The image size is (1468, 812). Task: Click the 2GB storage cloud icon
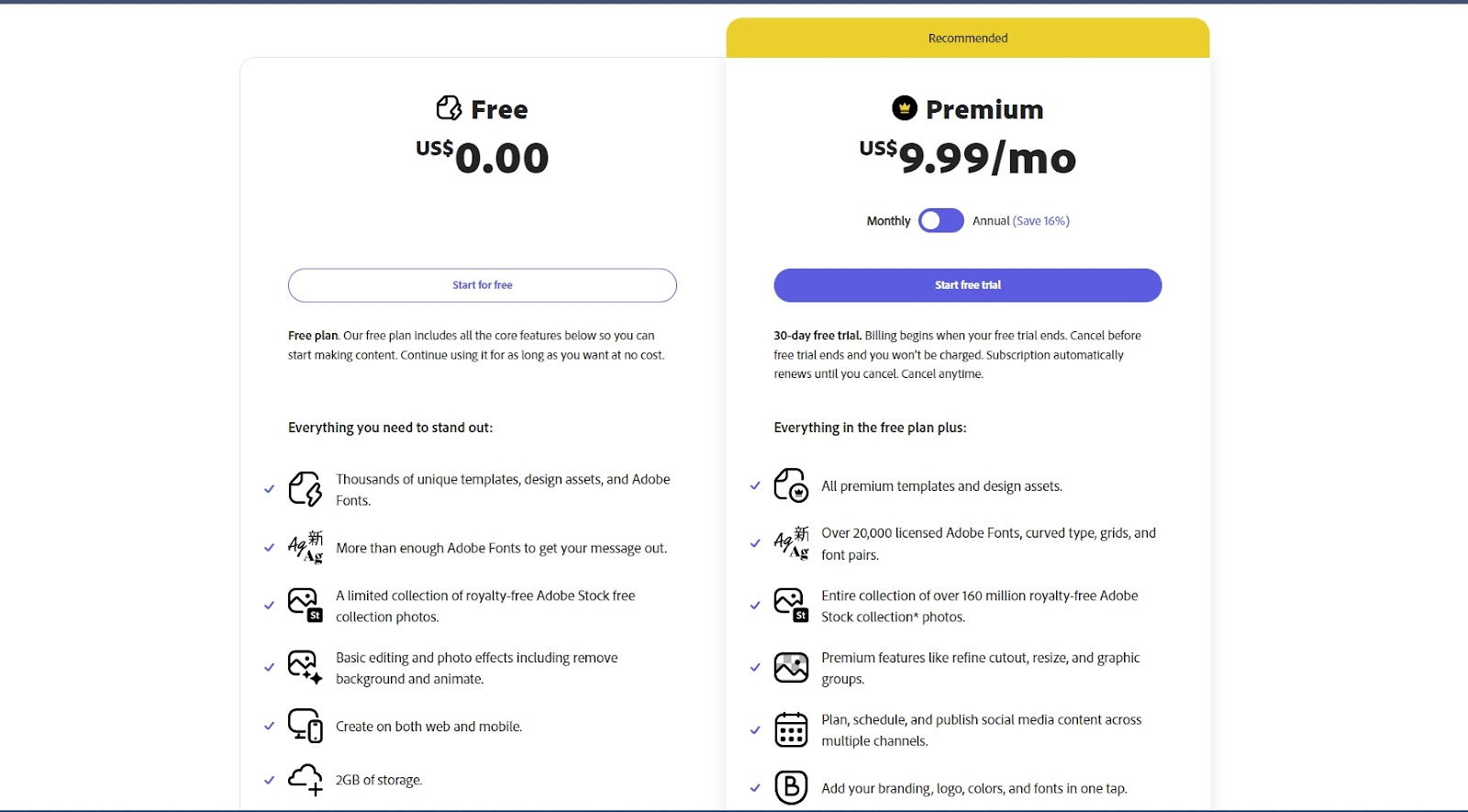(306, 780)
